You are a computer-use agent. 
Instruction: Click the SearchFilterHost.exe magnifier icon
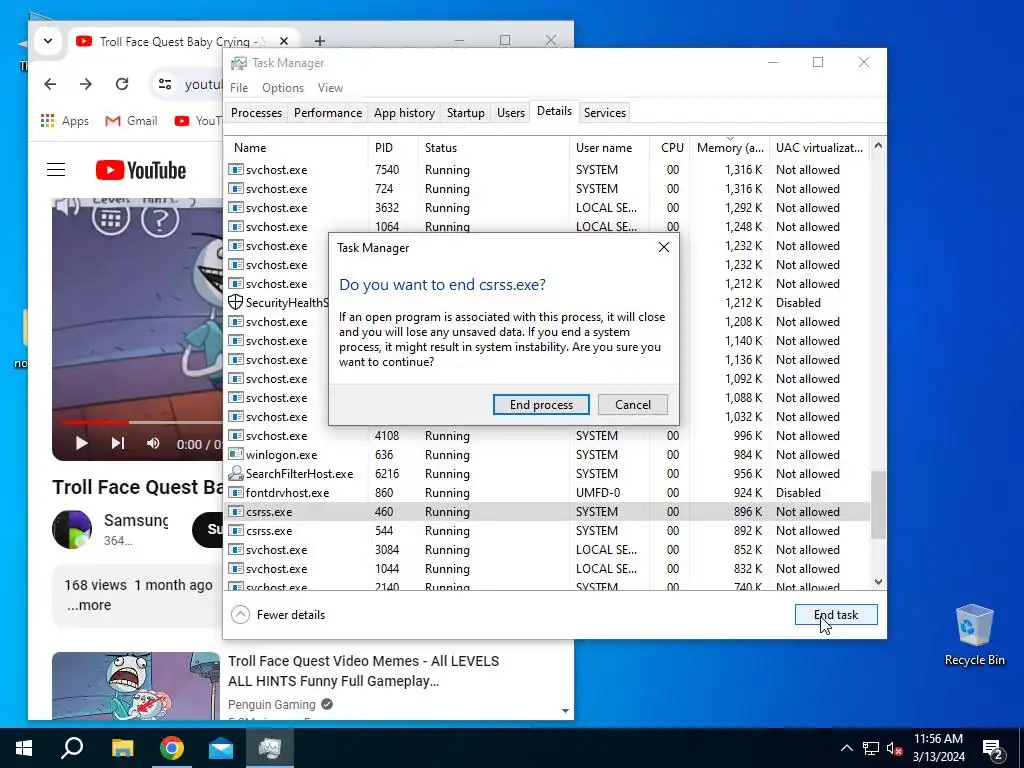tap(235, 473)
